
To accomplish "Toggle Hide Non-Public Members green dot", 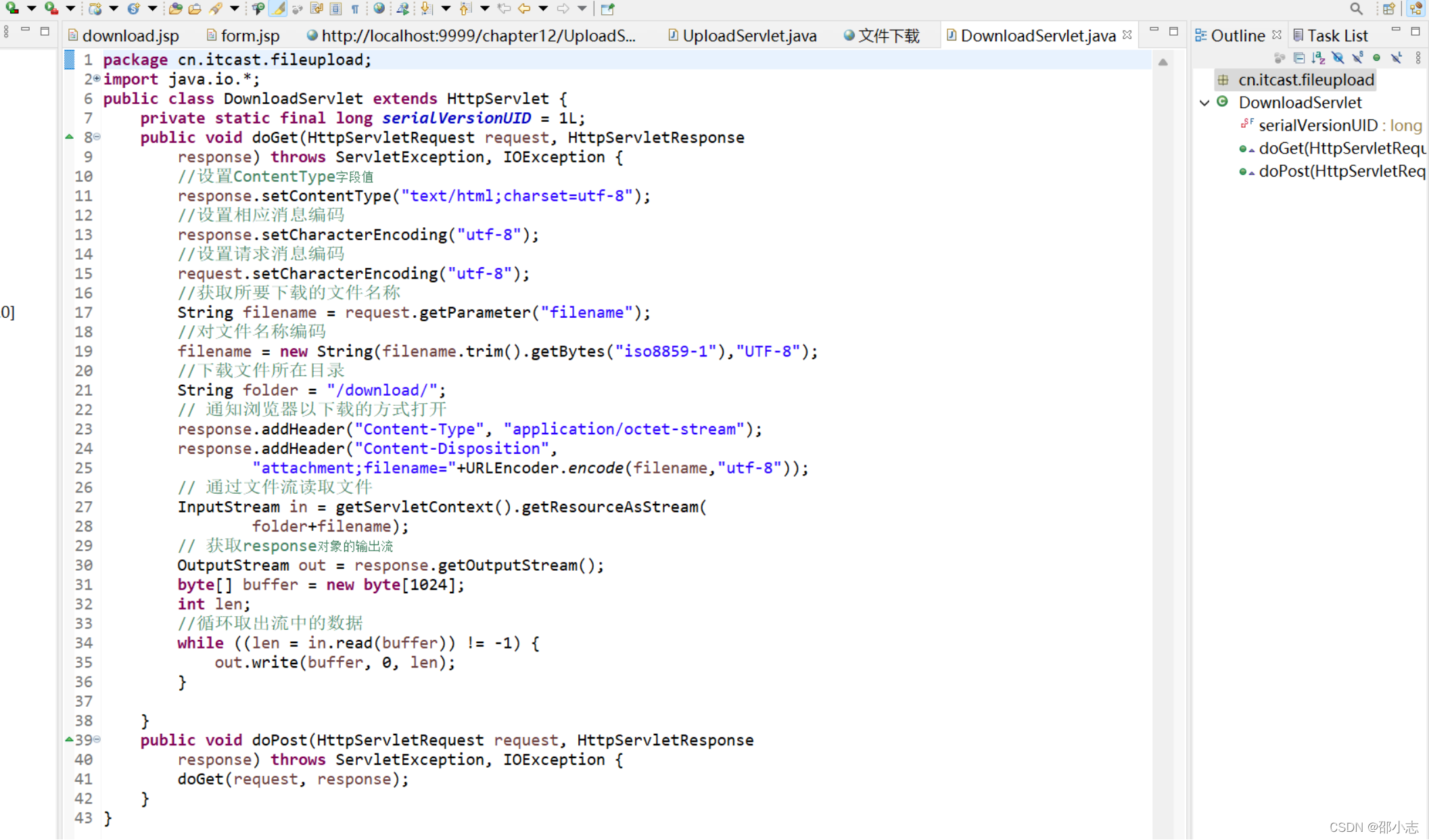I will coord(1377,58).
